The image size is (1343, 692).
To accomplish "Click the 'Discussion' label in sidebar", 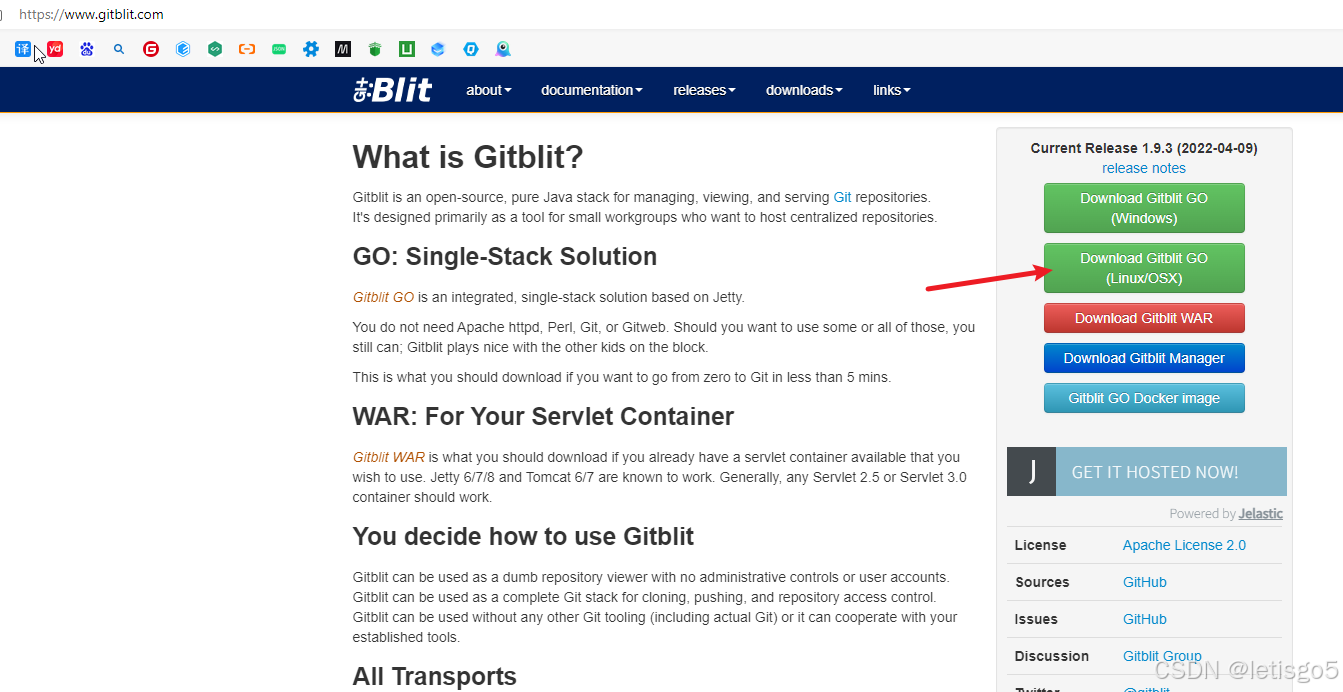I will pos(1052,656).
